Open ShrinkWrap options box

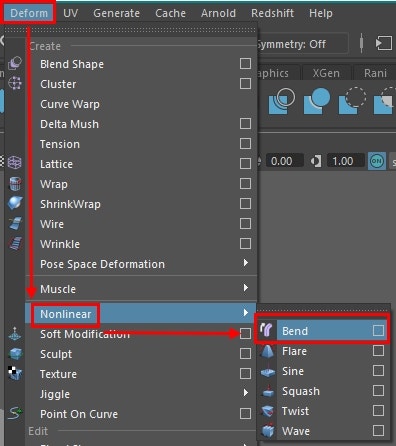point(245,204)
